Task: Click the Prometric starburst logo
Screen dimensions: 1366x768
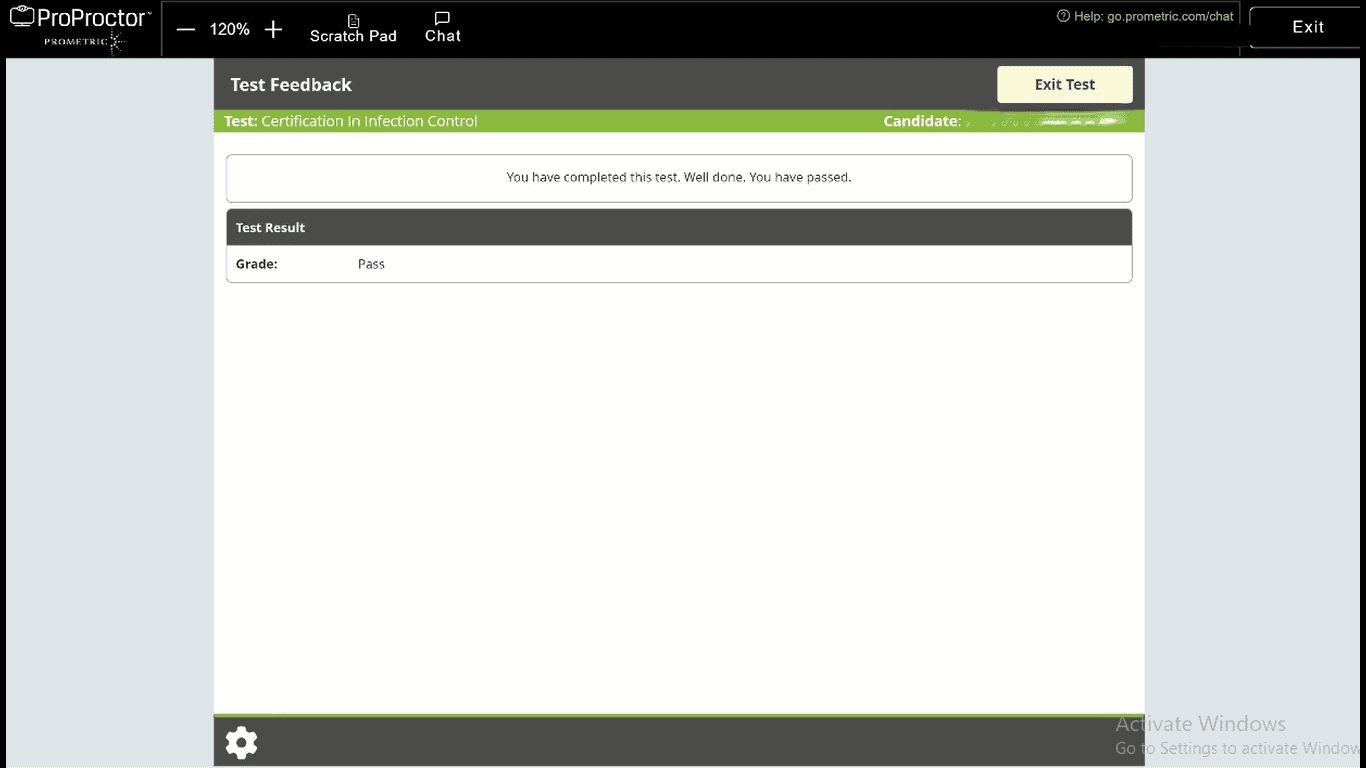Action: (x=116, y=41)
